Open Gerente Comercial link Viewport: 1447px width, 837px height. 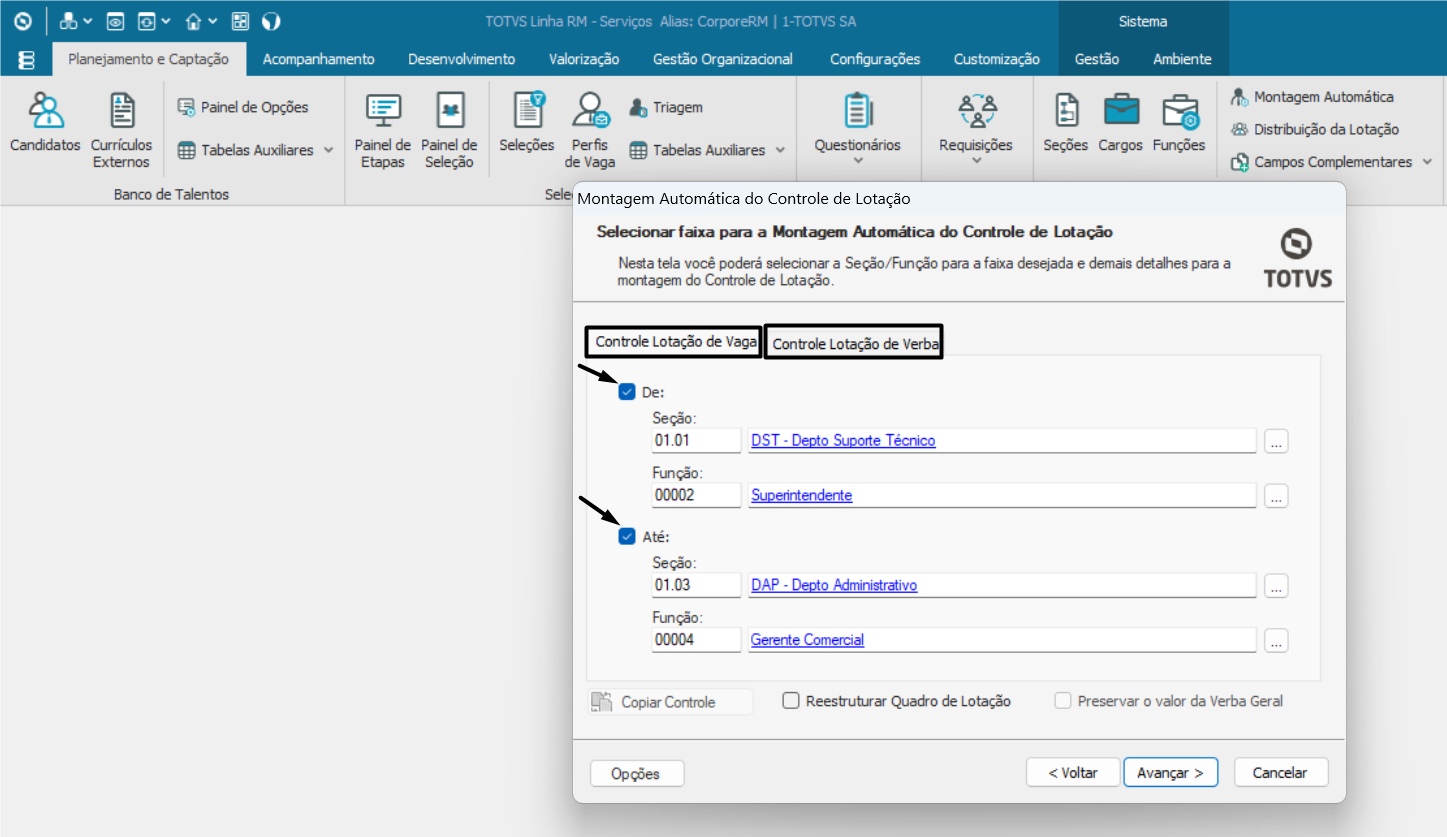point(807,640)
